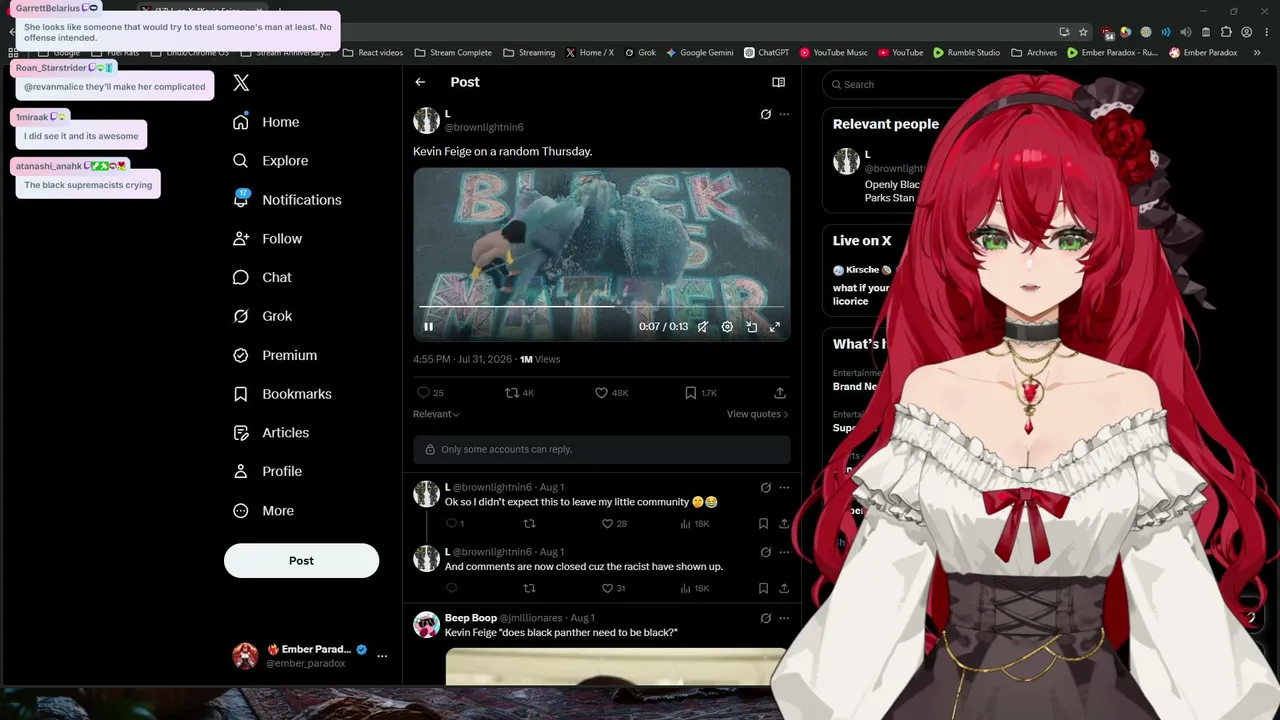Share the "comments are now closed" reply
This screenshot has width=1280, height=720.
784,588
